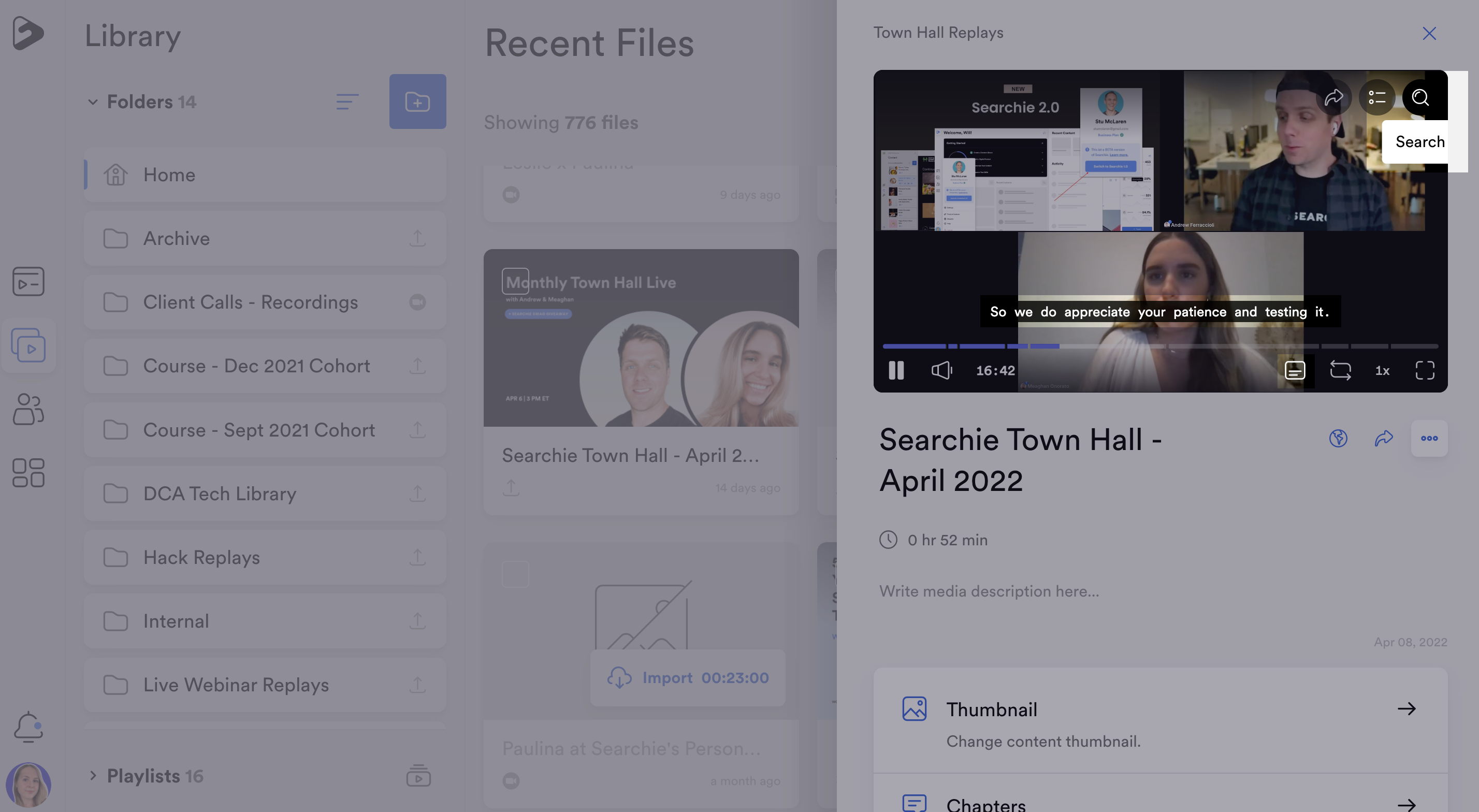Open the apps grid sidebar icon
The height and width of the screenshot is (812, 1479).
[x=28, y=473]
